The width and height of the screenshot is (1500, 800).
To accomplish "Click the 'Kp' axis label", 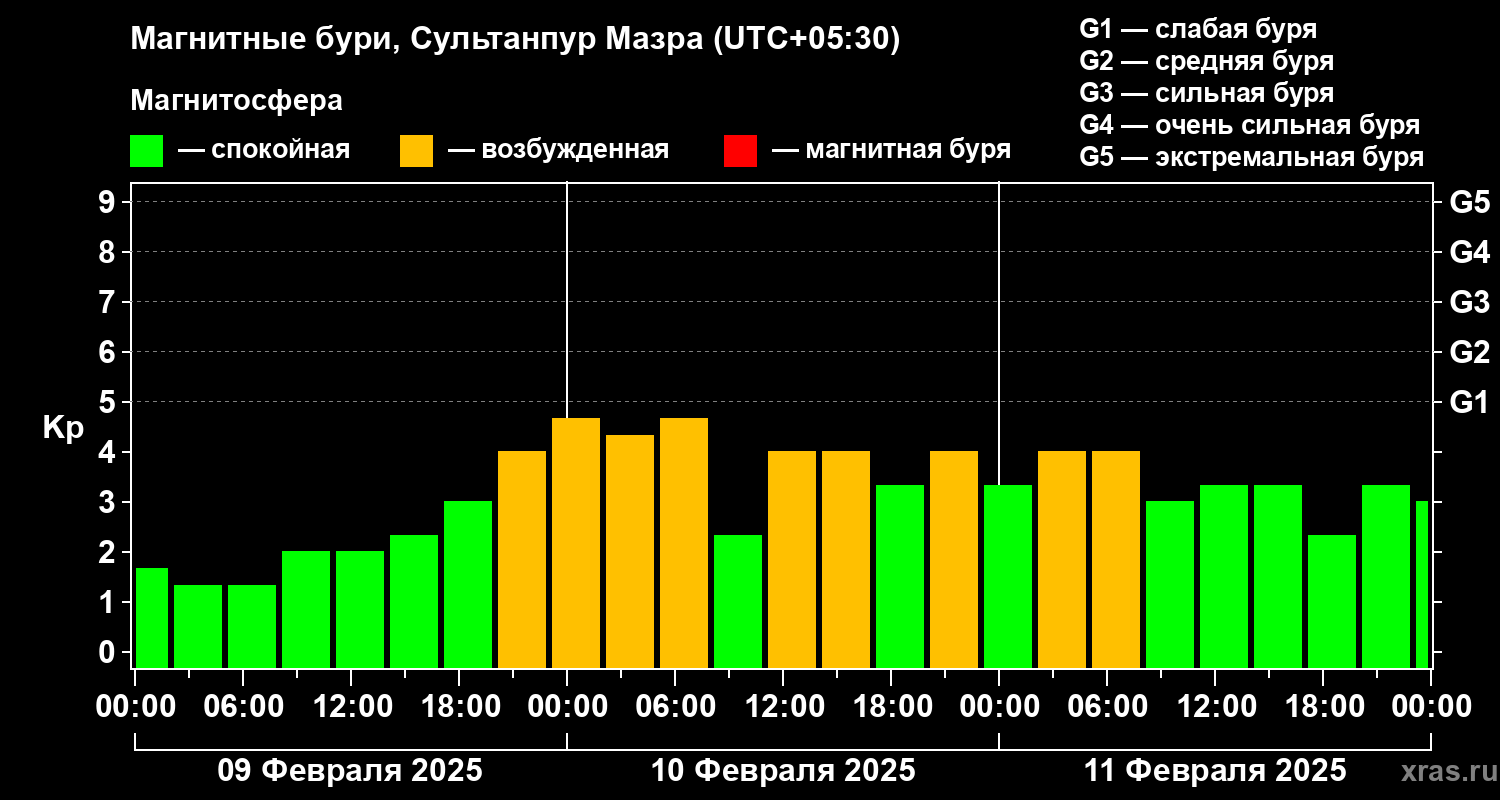I will pos(63,428).
